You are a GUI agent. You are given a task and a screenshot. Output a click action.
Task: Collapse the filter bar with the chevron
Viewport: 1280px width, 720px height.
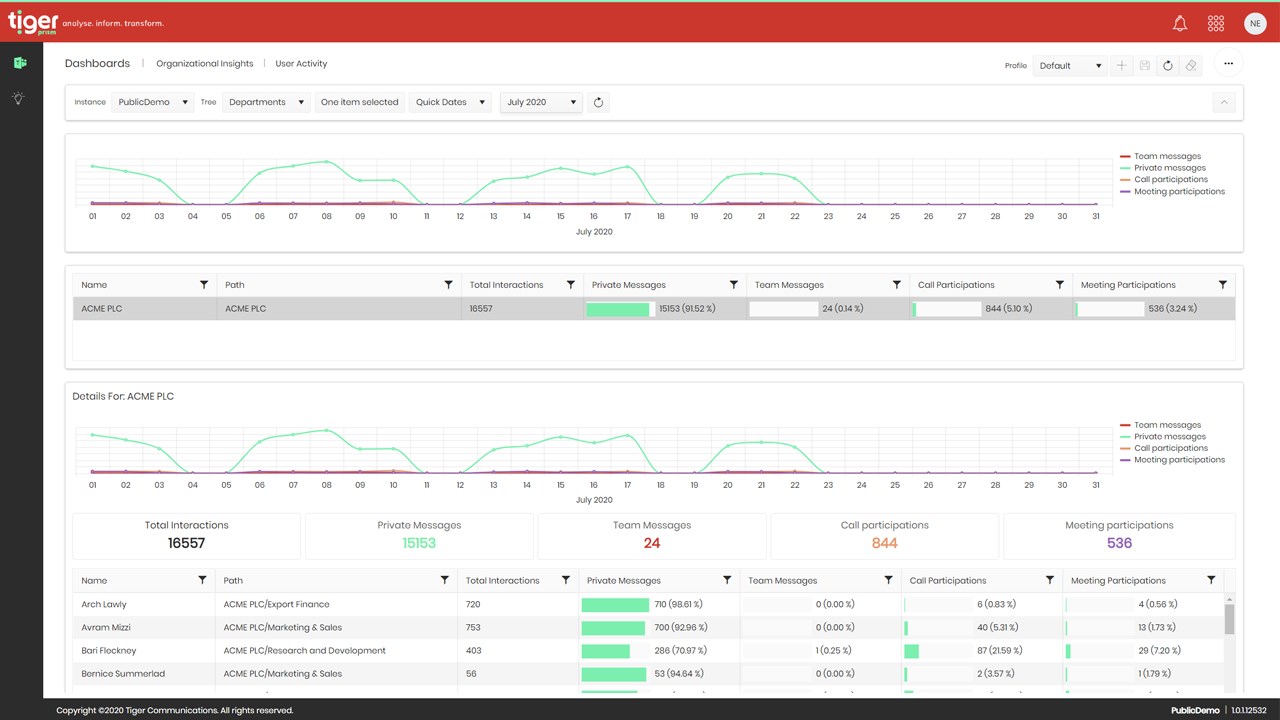(x=1224, y=102)
